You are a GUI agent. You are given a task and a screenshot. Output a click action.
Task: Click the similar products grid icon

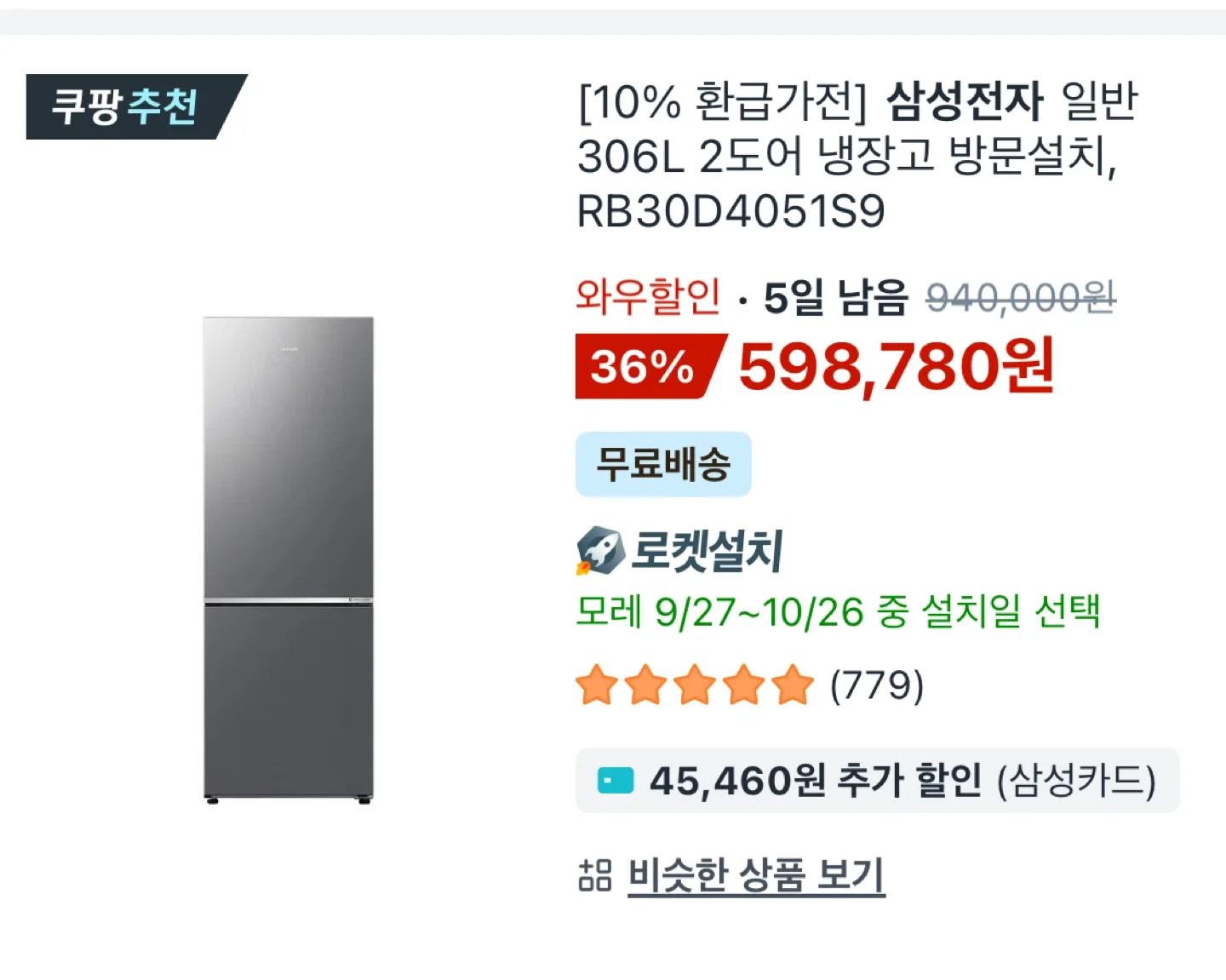(595, 872)
